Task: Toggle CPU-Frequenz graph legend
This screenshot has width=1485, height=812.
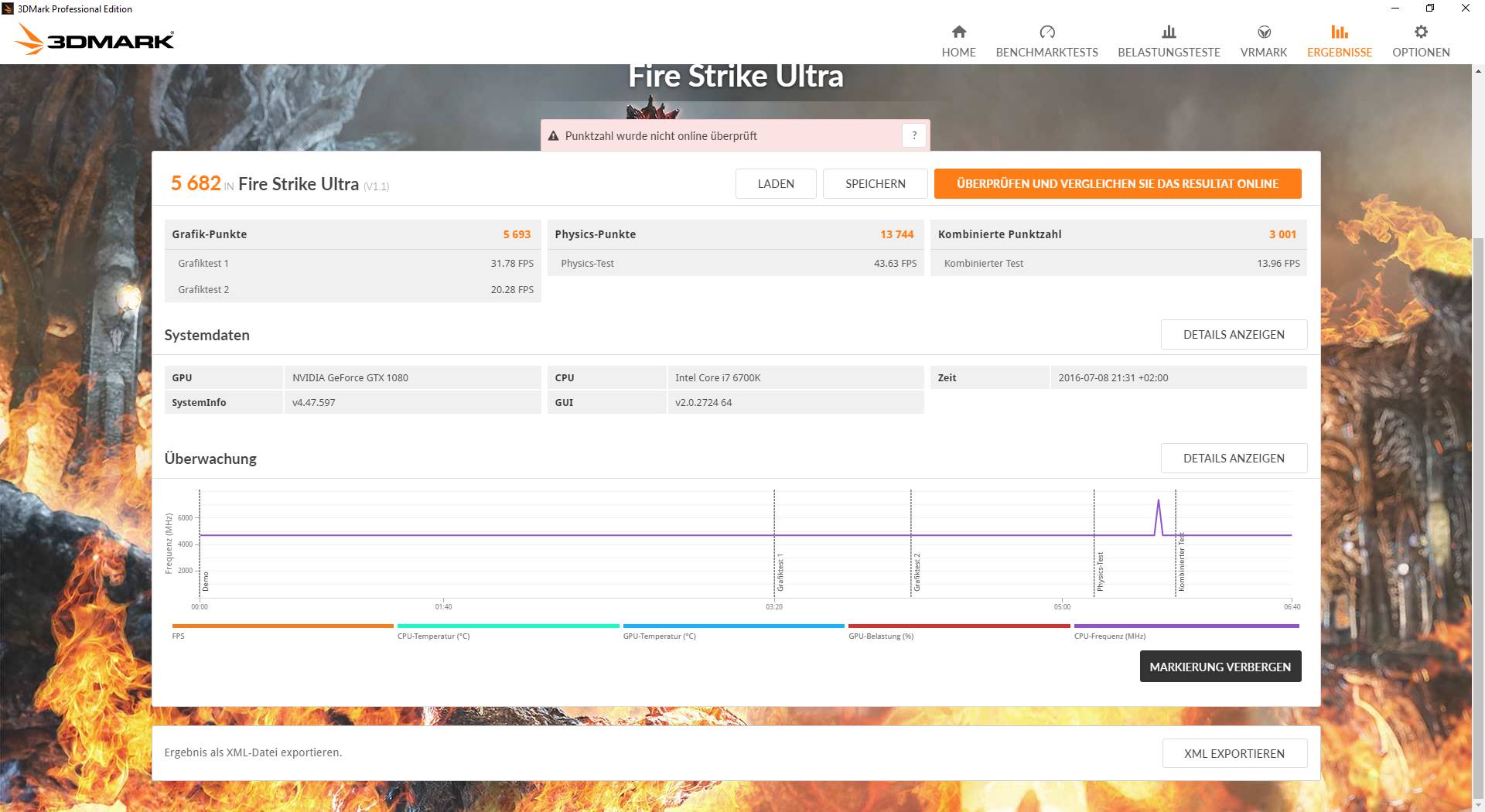Action: (1186, 626)
